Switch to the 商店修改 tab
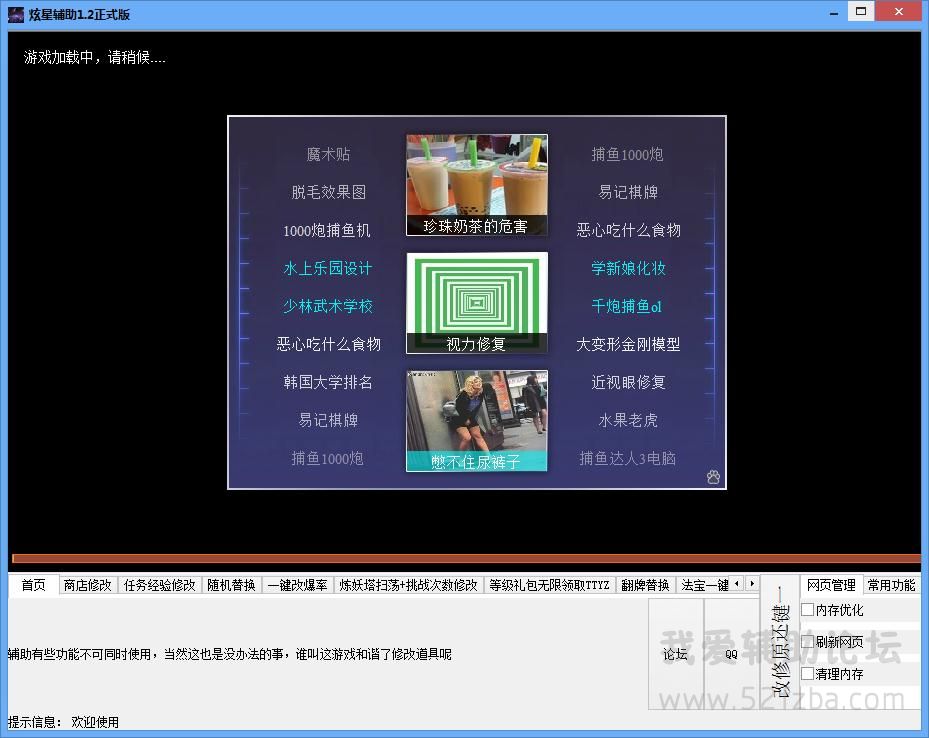This screenshot has width=929, height=738. coord(87,585)
